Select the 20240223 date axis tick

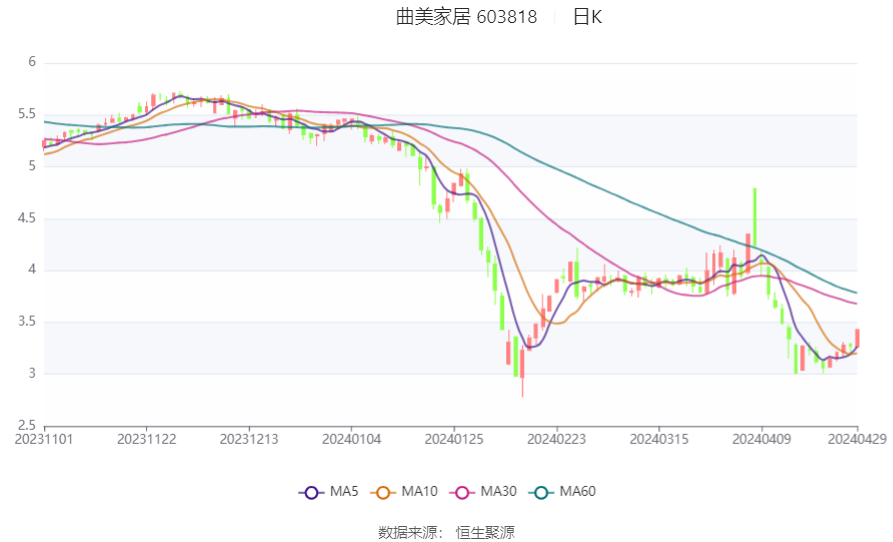pos(556,440)
